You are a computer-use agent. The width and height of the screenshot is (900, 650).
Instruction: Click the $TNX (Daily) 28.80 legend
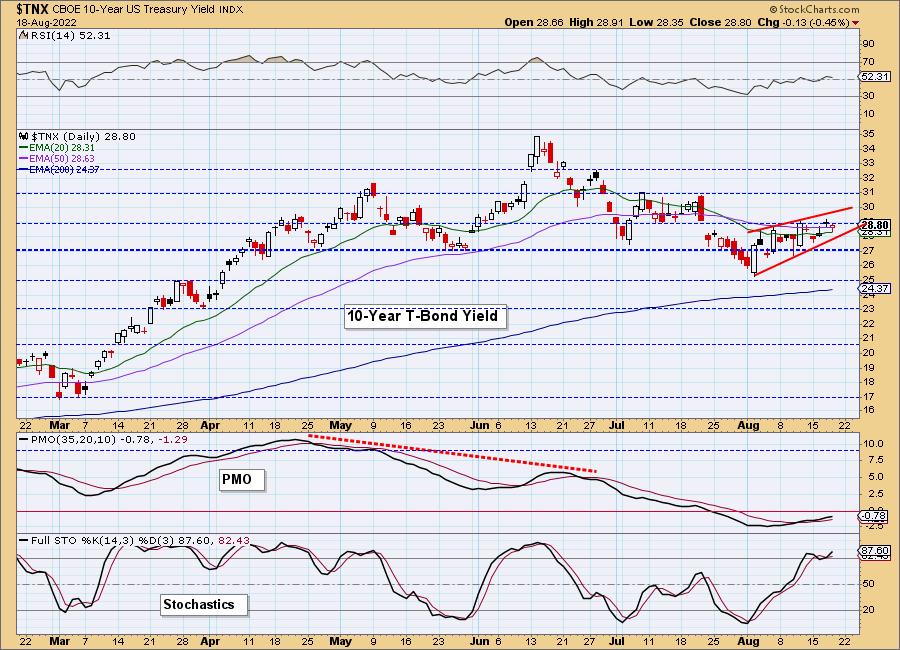coord(83,137)
